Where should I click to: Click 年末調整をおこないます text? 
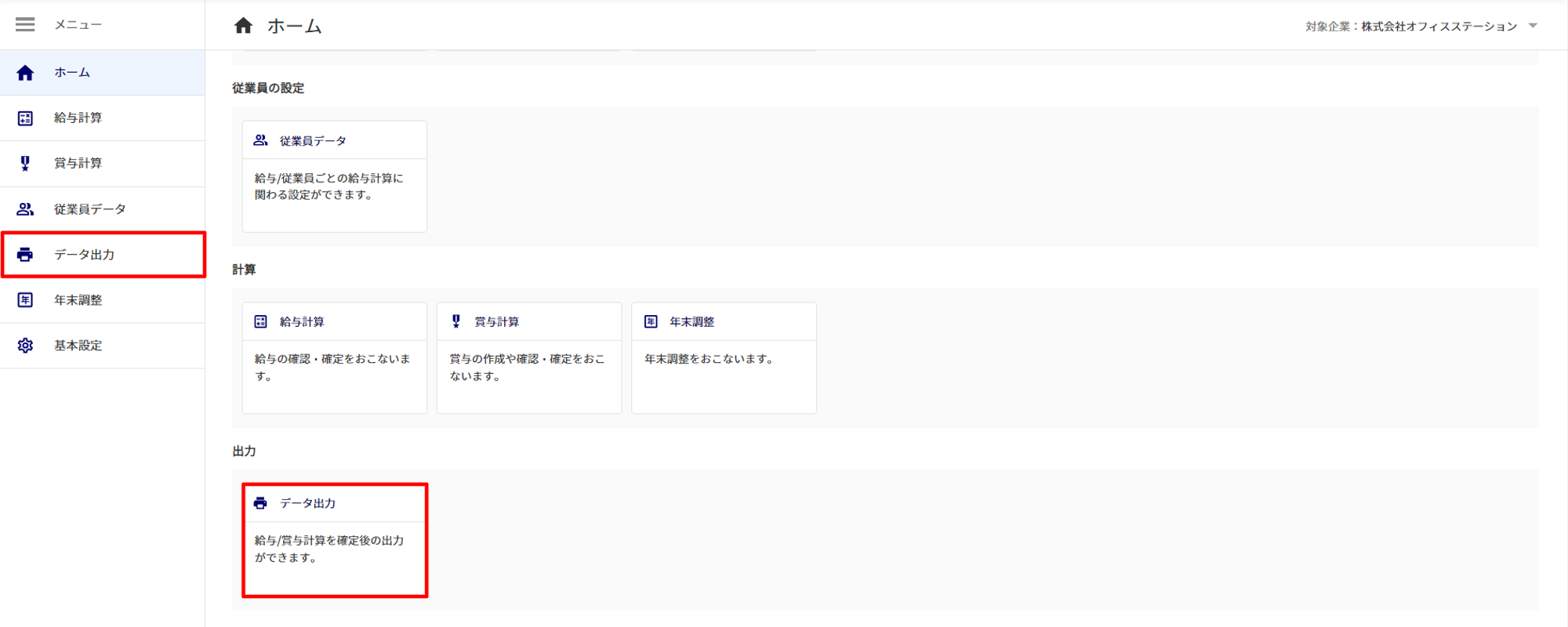[711, 358]
